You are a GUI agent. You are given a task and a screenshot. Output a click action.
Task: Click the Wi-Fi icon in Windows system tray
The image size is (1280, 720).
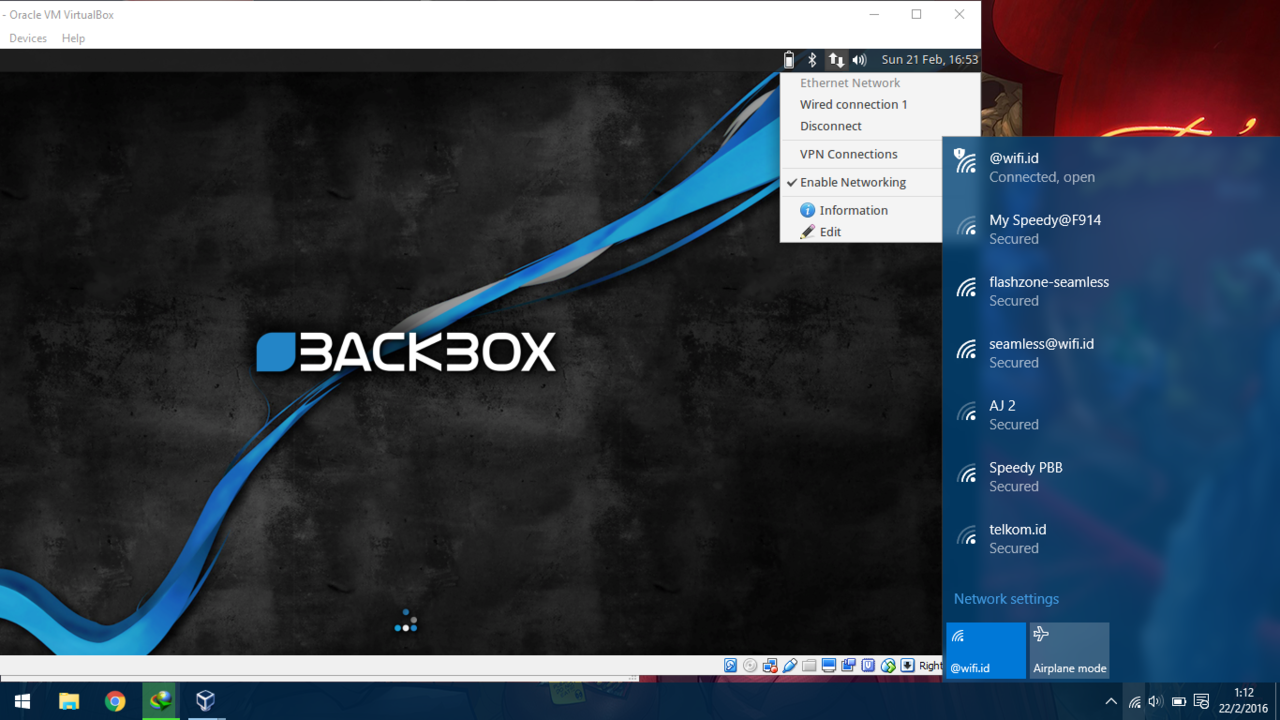[1134, 702]
